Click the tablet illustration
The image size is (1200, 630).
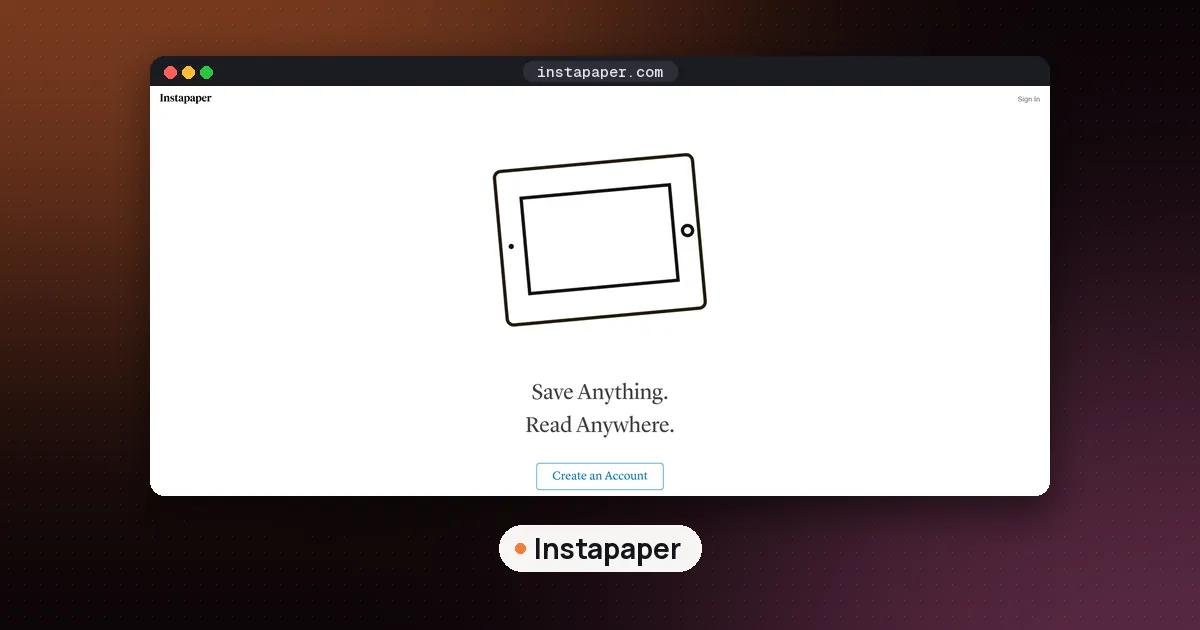[x=600, y=239]
